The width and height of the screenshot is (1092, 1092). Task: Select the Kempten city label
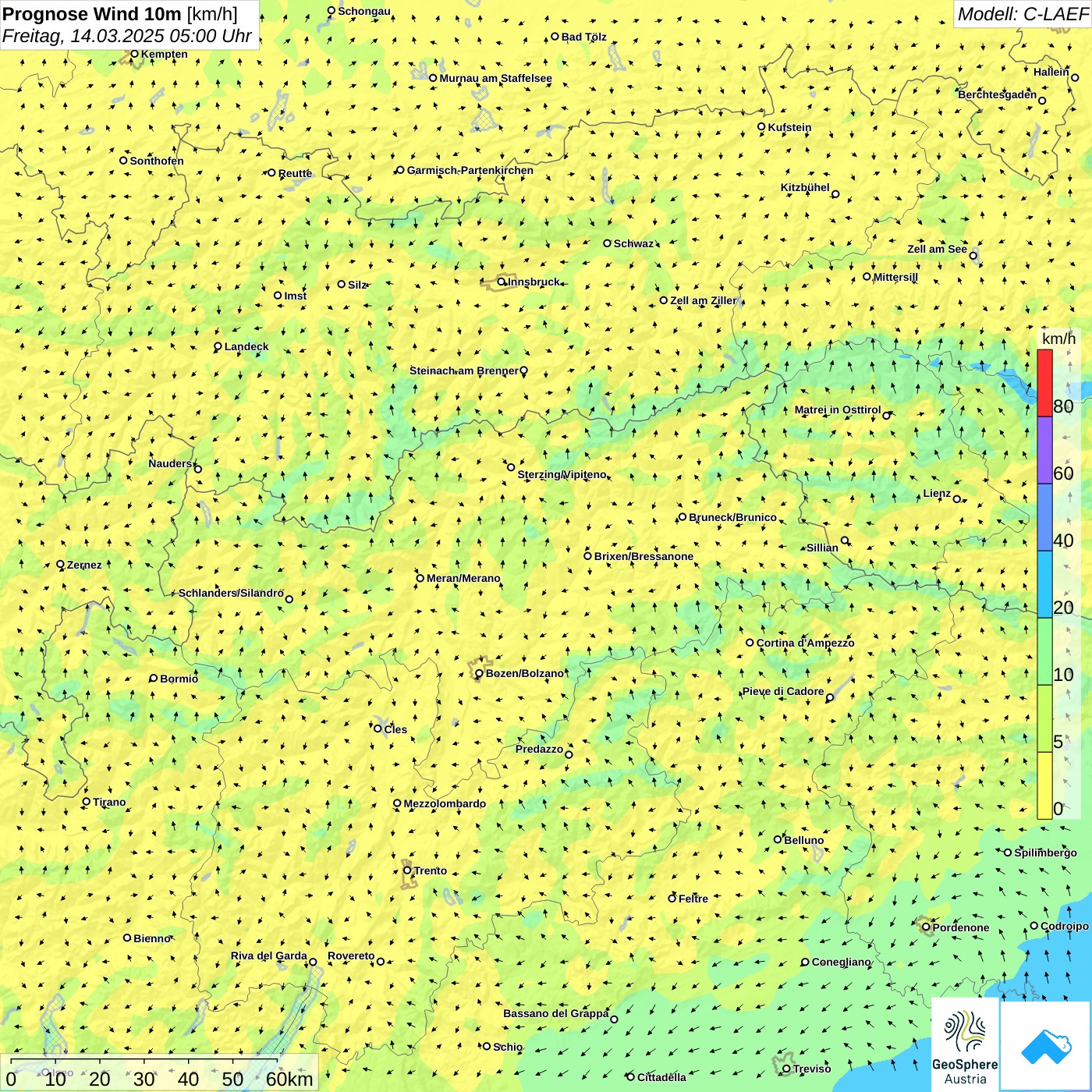tap(164, 54)
